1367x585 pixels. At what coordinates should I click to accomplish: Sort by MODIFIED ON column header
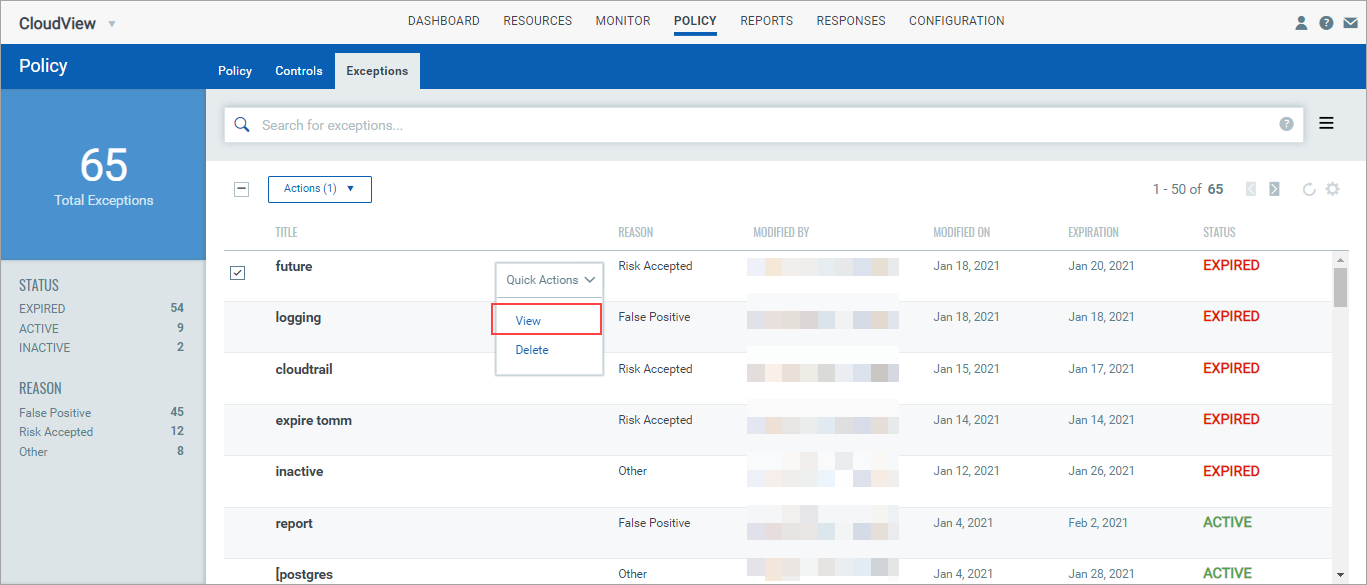(x=962, y=232)
